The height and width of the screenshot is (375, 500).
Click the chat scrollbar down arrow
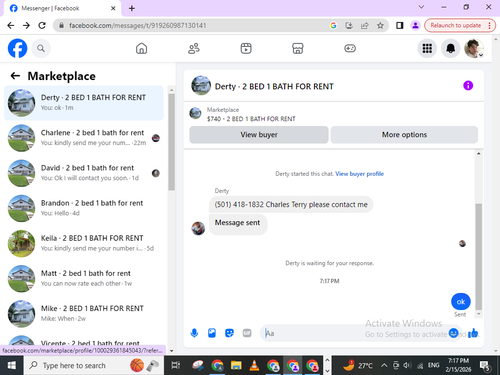(479, 314)
